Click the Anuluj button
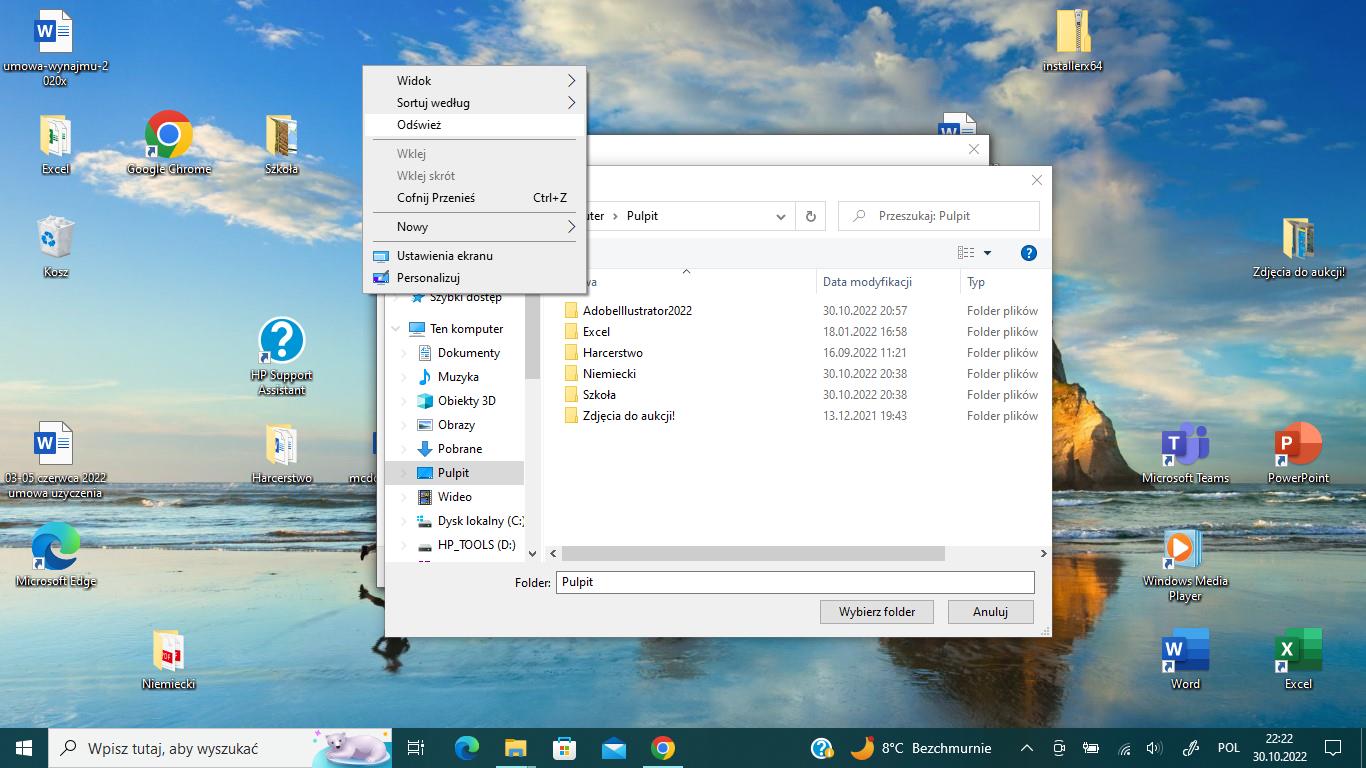 coord(990,612)
